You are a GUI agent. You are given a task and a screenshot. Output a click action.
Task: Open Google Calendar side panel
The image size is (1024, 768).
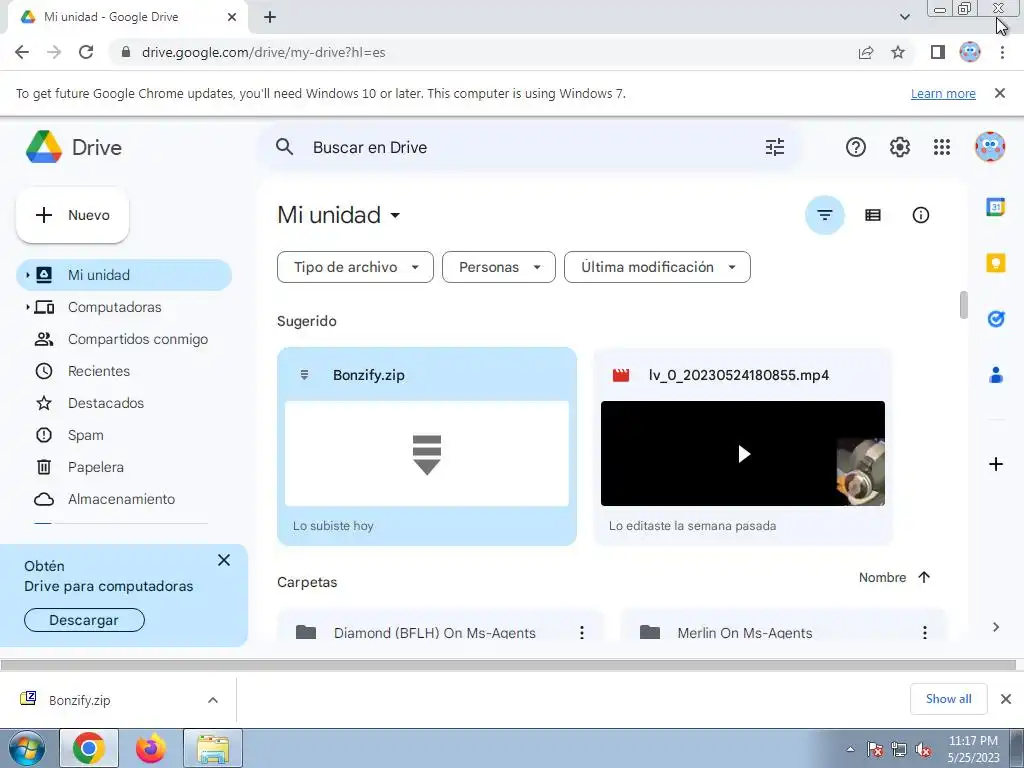(x=995, y=207)
